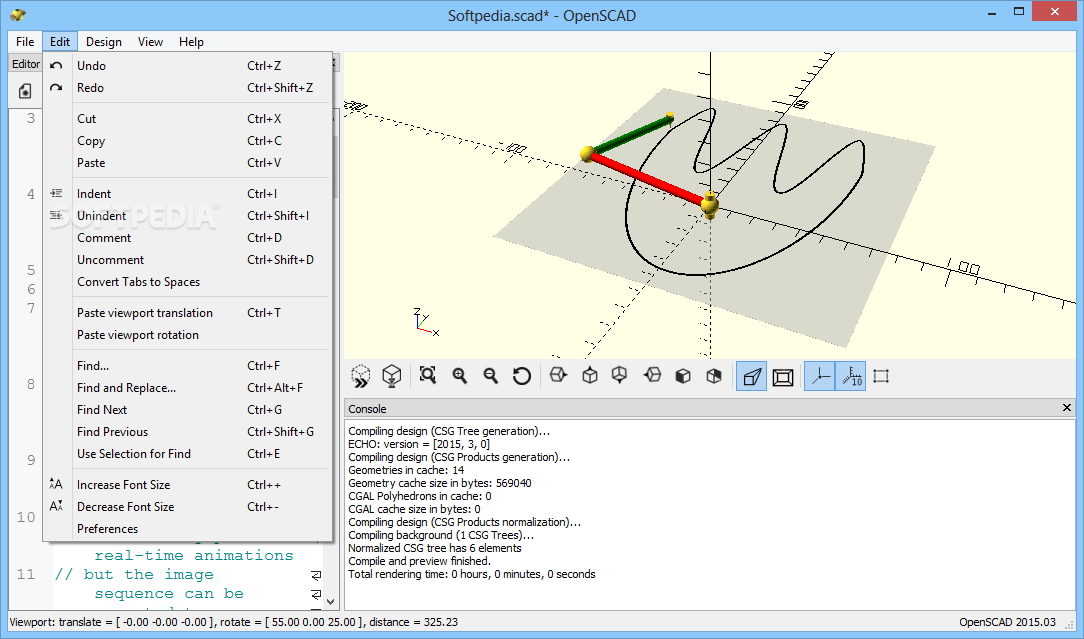Click the 'OpenSCAD 2015.03' status bar label
1084x639 pixels.
tap(1007, 622)
